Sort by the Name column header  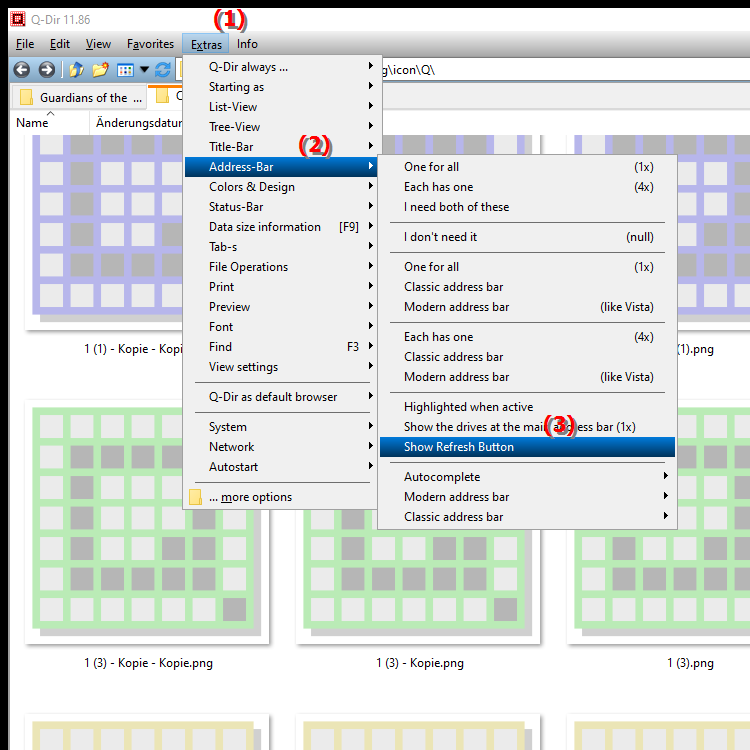(32, 123)
